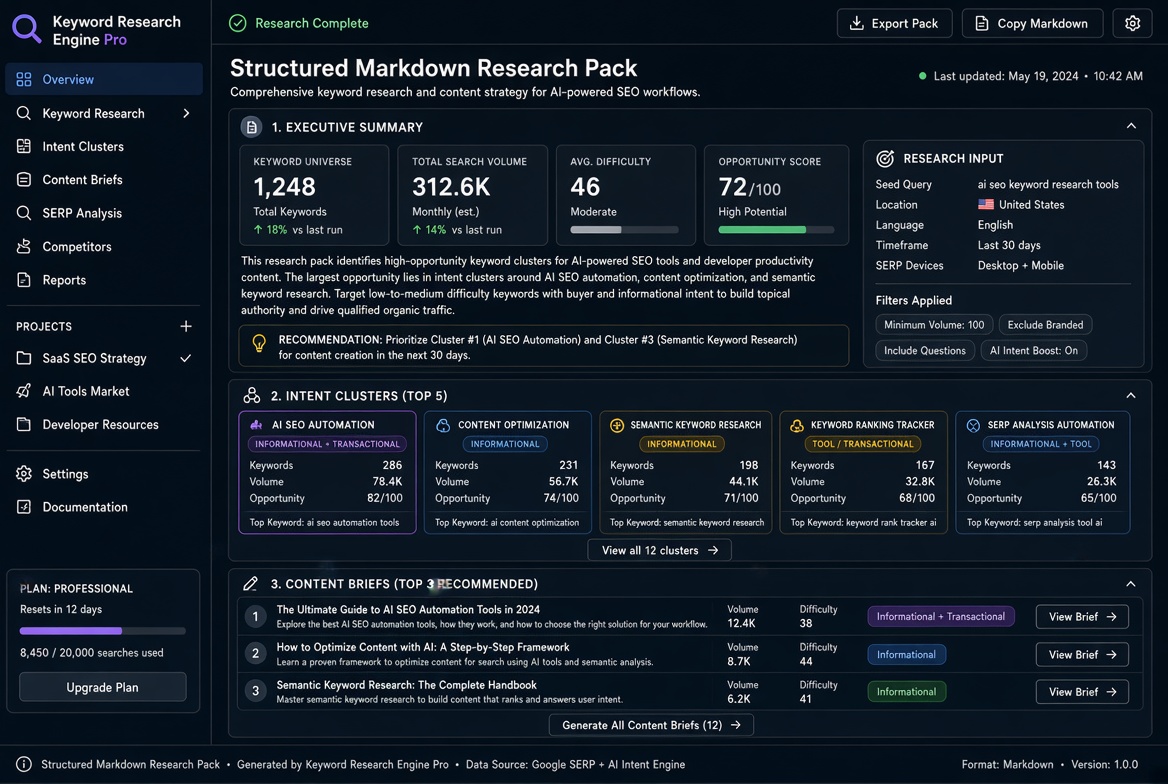This screenshot has width=1168, height=784.
Task: Click the Keyword Research search icon
Action: [x=24, y=113]
